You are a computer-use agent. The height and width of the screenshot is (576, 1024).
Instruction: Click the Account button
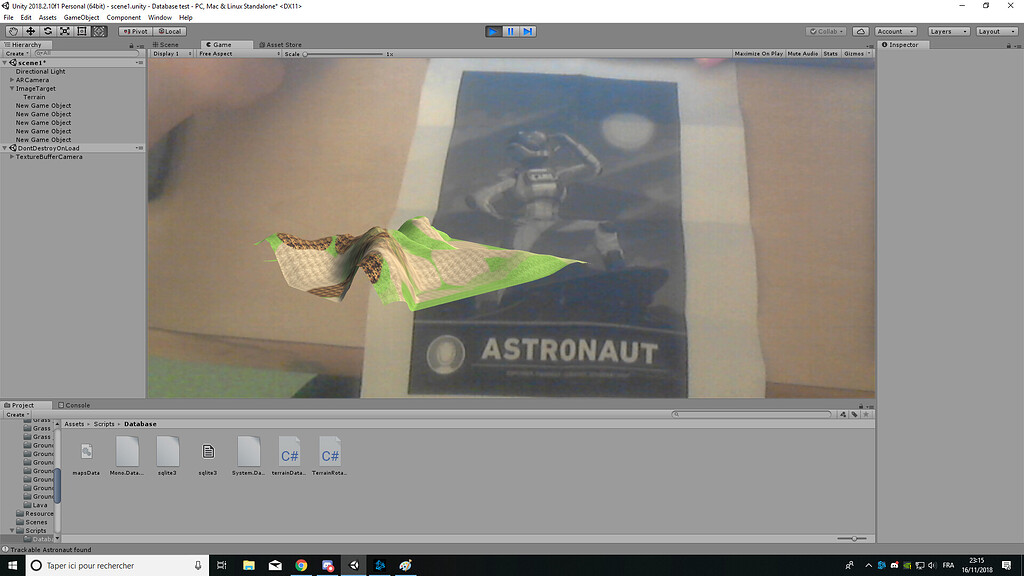tap(895, 31)
